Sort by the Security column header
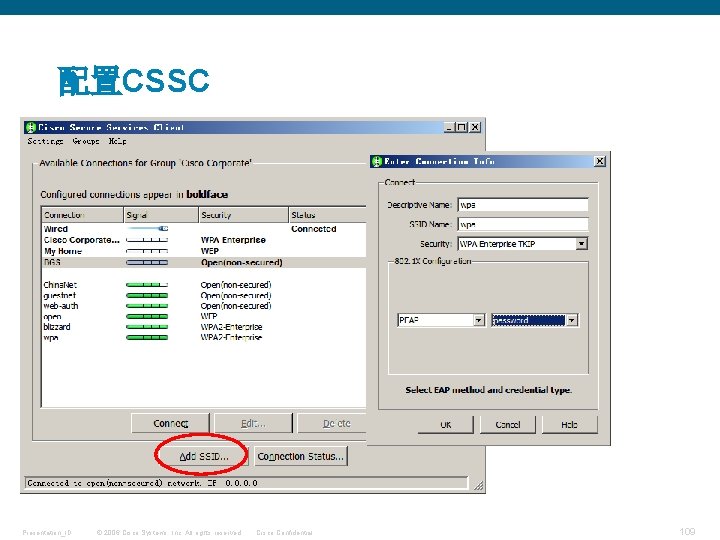720x540 pixels. click(243, 214)
